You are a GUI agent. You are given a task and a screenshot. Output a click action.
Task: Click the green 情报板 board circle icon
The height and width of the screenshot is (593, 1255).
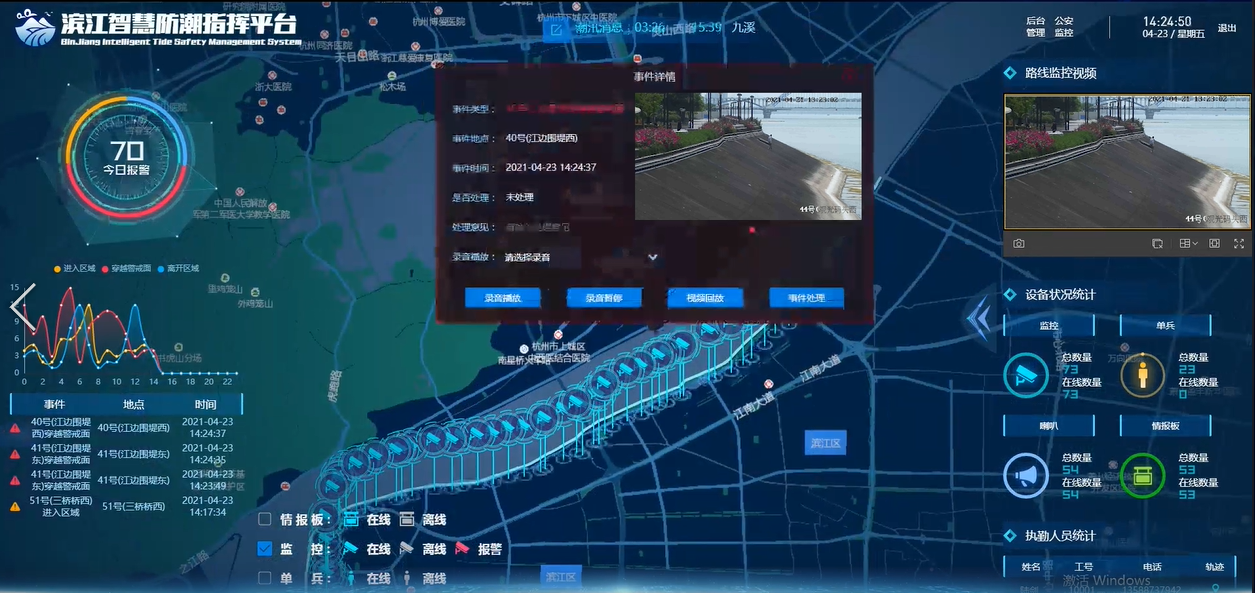[x=1142, y=476]
